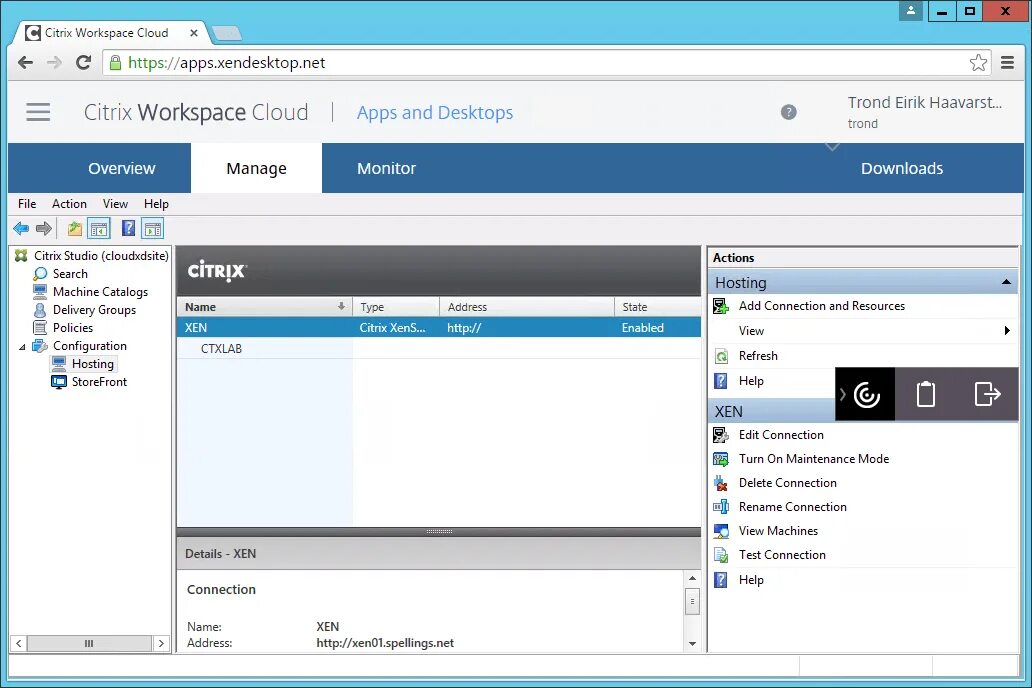Open the Help menu
This screenshot has width=1032, height=688.
click(156, 204)
